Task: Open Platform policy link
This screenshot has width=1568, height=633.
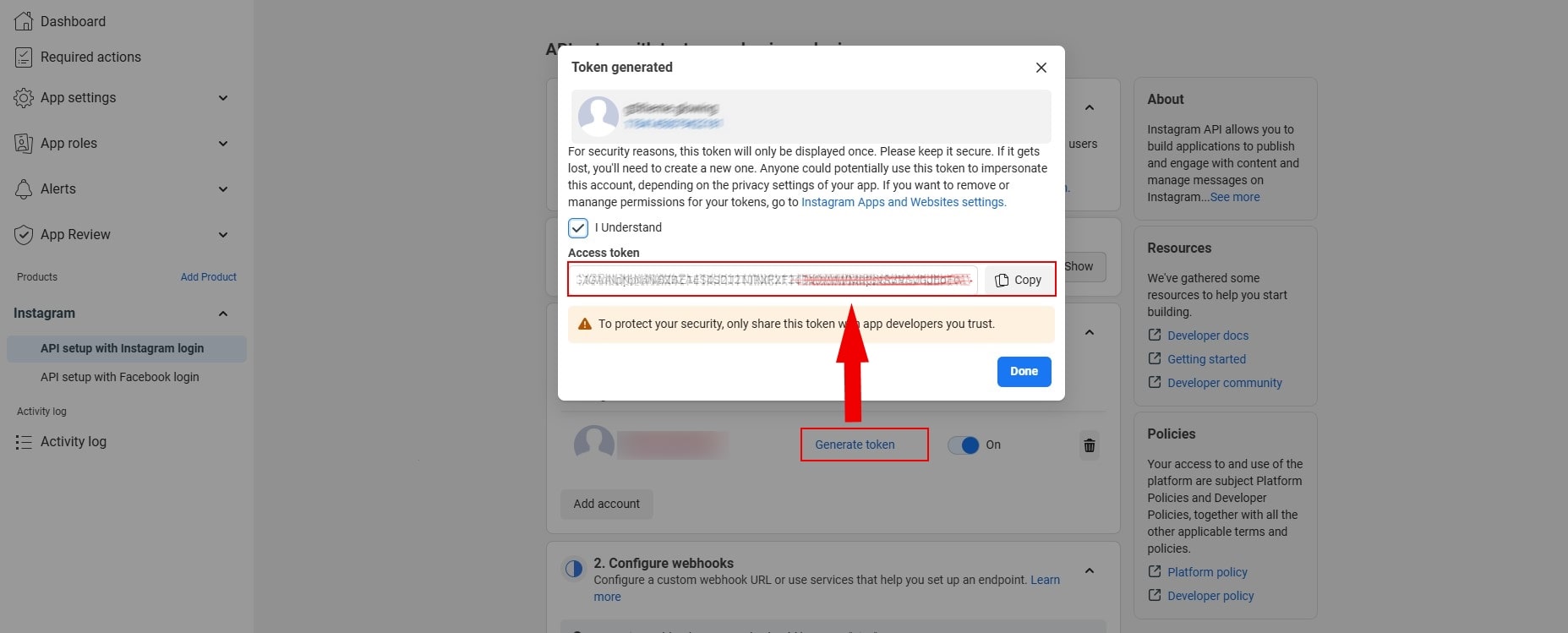Action: click(1207, 572)
